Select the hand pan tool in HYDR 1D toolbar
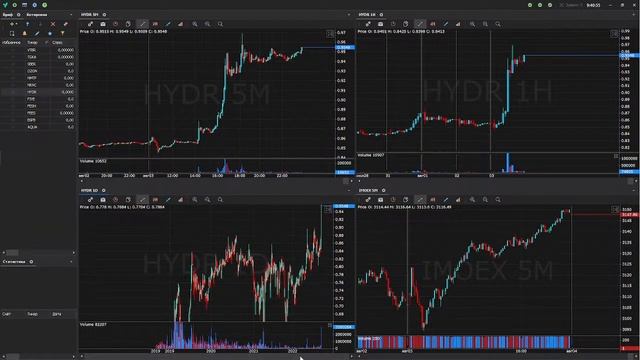 click(128, 200)
